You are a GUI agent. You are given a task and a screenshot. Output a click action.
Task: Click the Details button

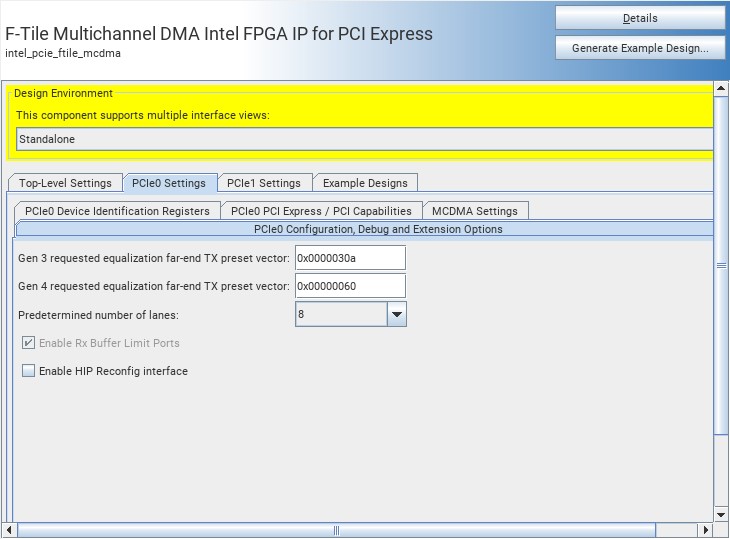pyautogui.click(x=640, y=18)
